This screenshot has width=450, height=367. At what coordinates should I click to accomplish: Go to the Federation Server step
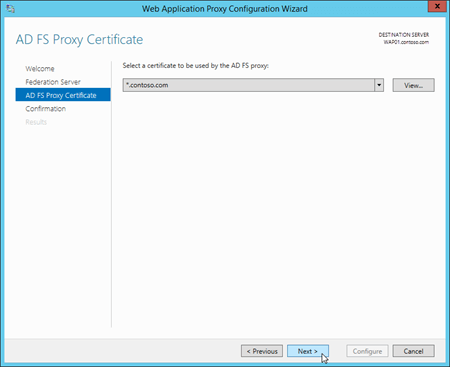pyautogui.click(x=53, y=82)
